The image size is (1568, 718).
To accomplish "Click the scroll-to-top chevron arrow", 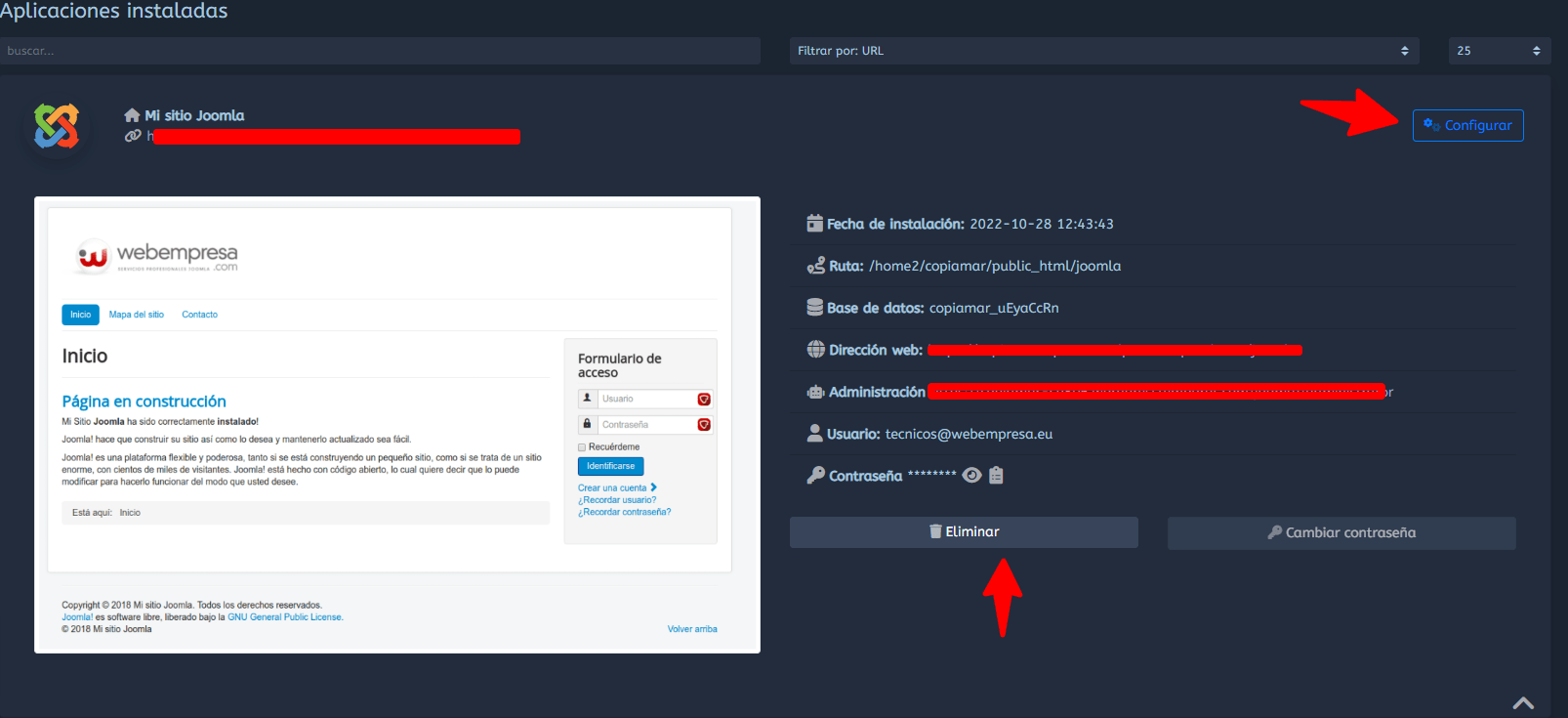I will point(1523,702).
